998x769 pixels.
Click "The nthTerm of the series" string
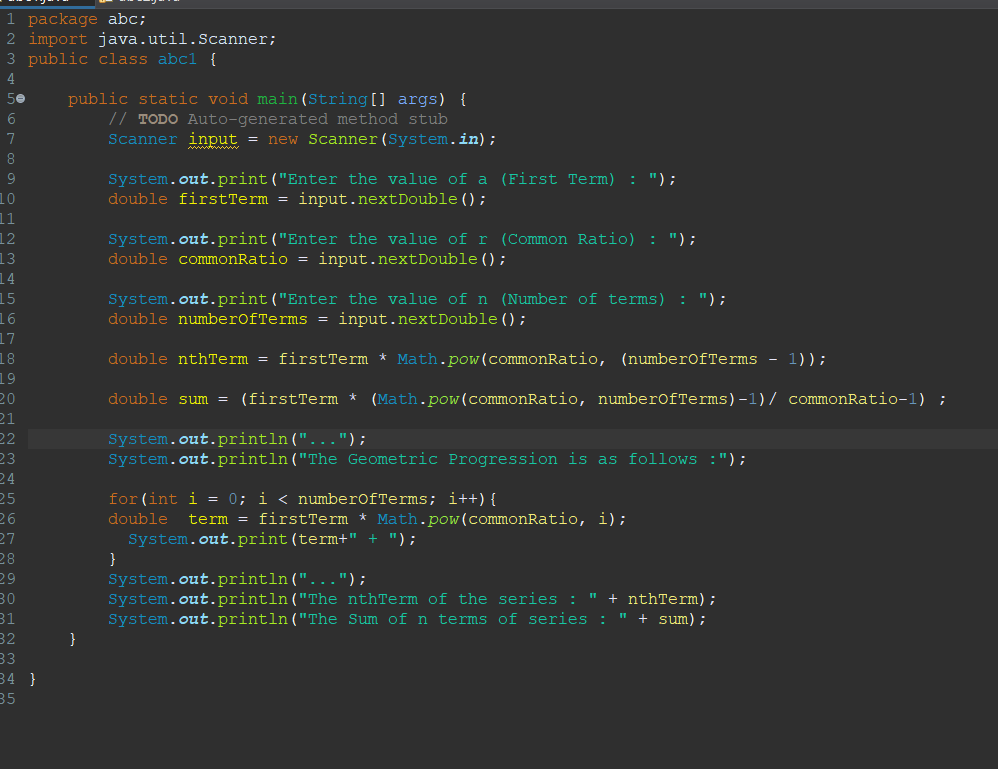coord(448,599)
